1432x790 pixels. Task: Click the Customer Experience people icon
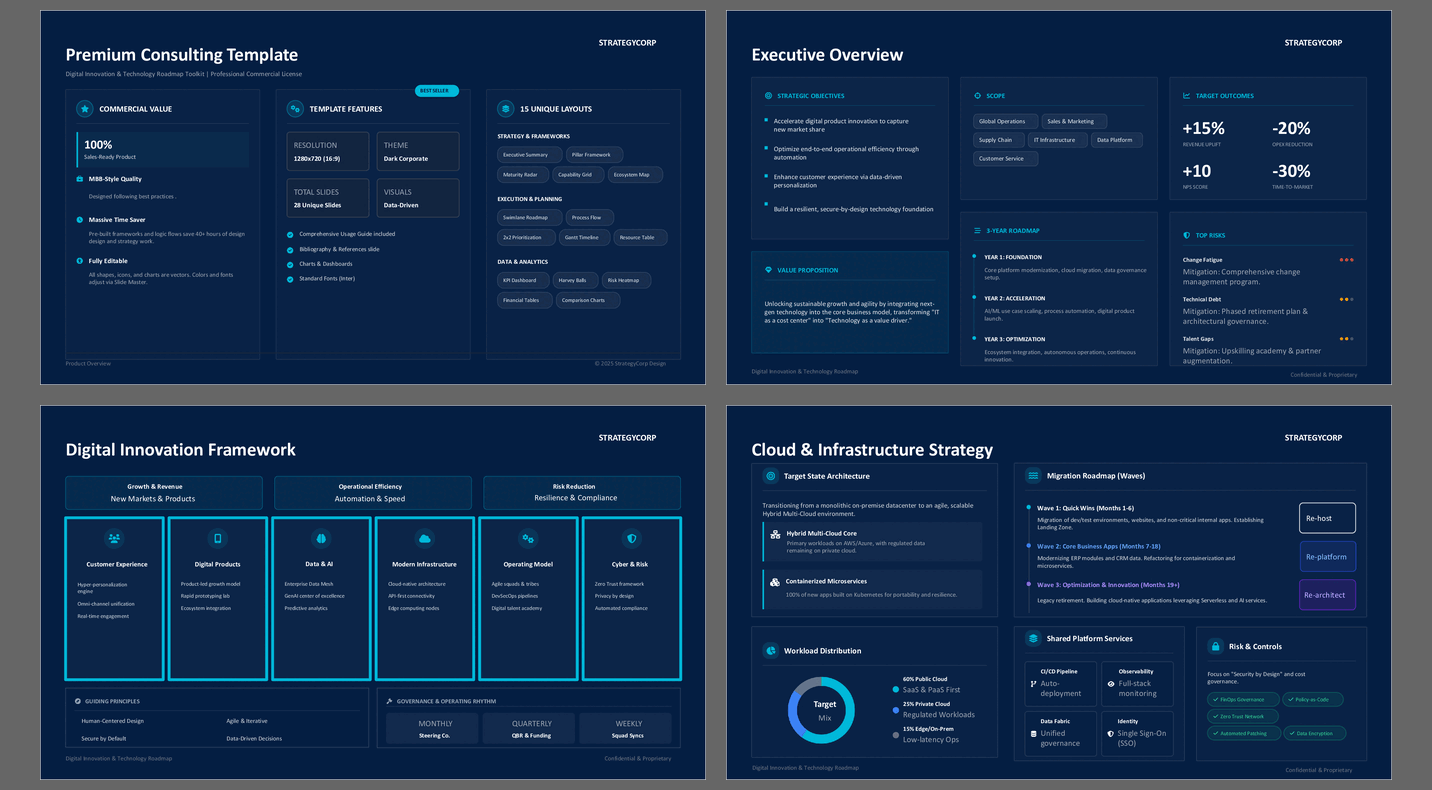click(x=115, y=538)
